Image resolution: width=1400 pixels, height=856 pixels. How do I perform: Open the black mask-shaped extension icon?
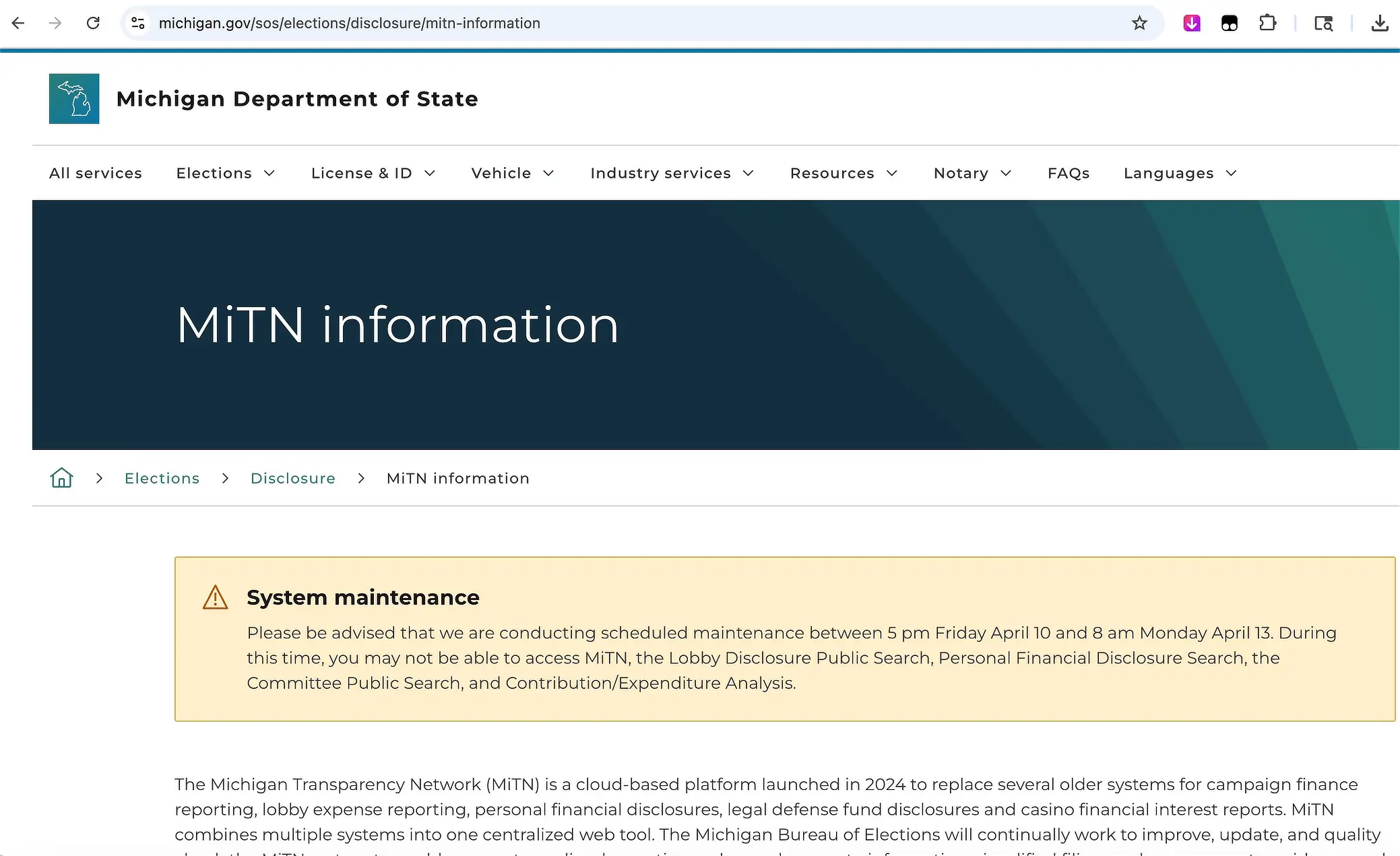pyautogui.click(x=1229, y=24)
